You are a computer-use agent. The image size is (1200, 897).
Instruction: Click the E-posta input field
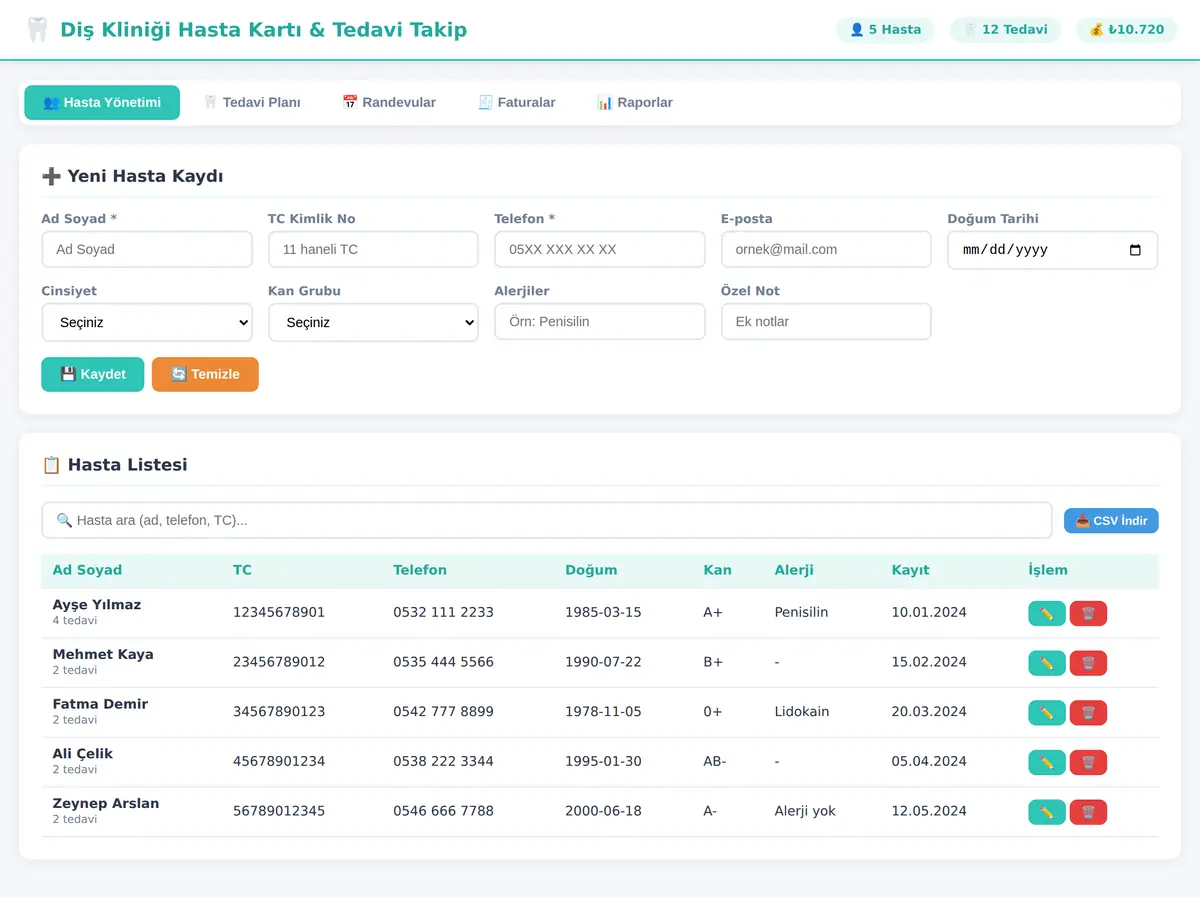pyautogui.click(x=826, y=250)
